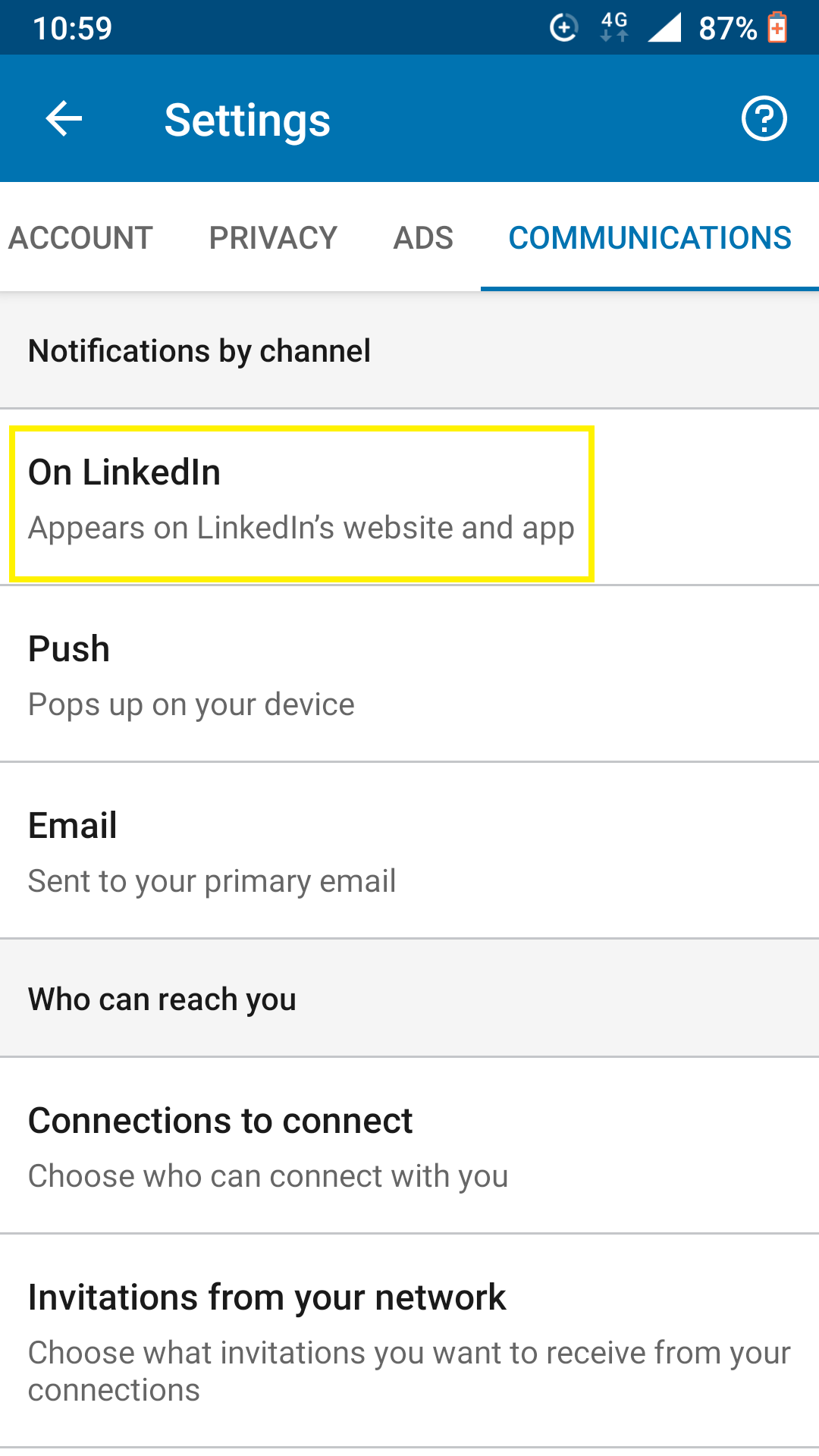Tap the back arrow in Settings header
Screen dimensions: 819x1456
pyautogui.click(x=64, y=118)
